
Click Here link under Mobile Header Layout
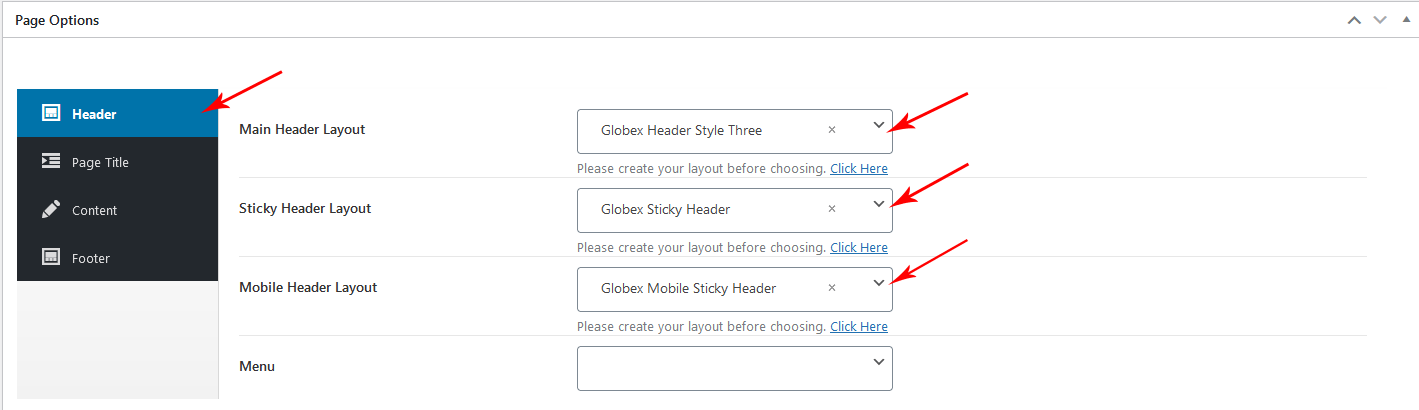coord(858,326)
